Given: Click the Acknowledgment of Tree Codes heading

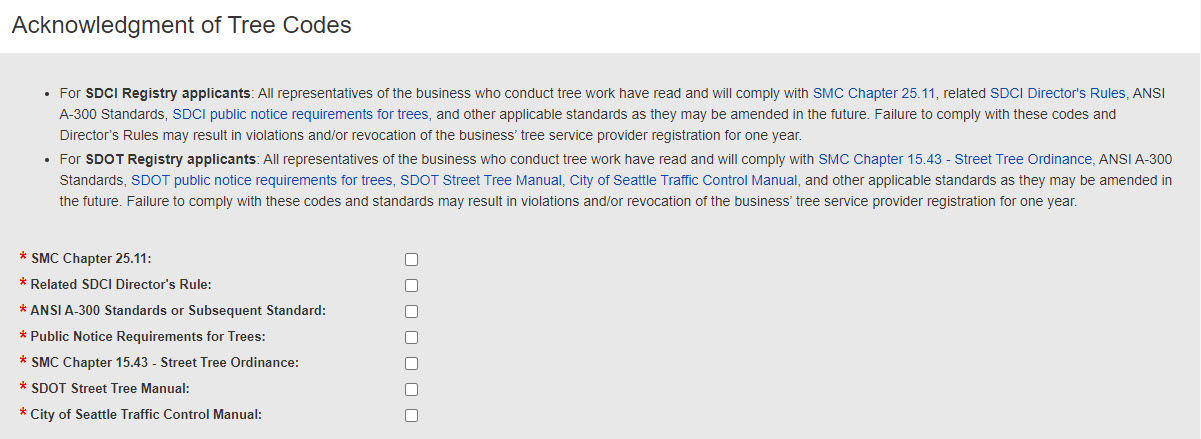Looking at the screenshot, I should pos(181,26).
